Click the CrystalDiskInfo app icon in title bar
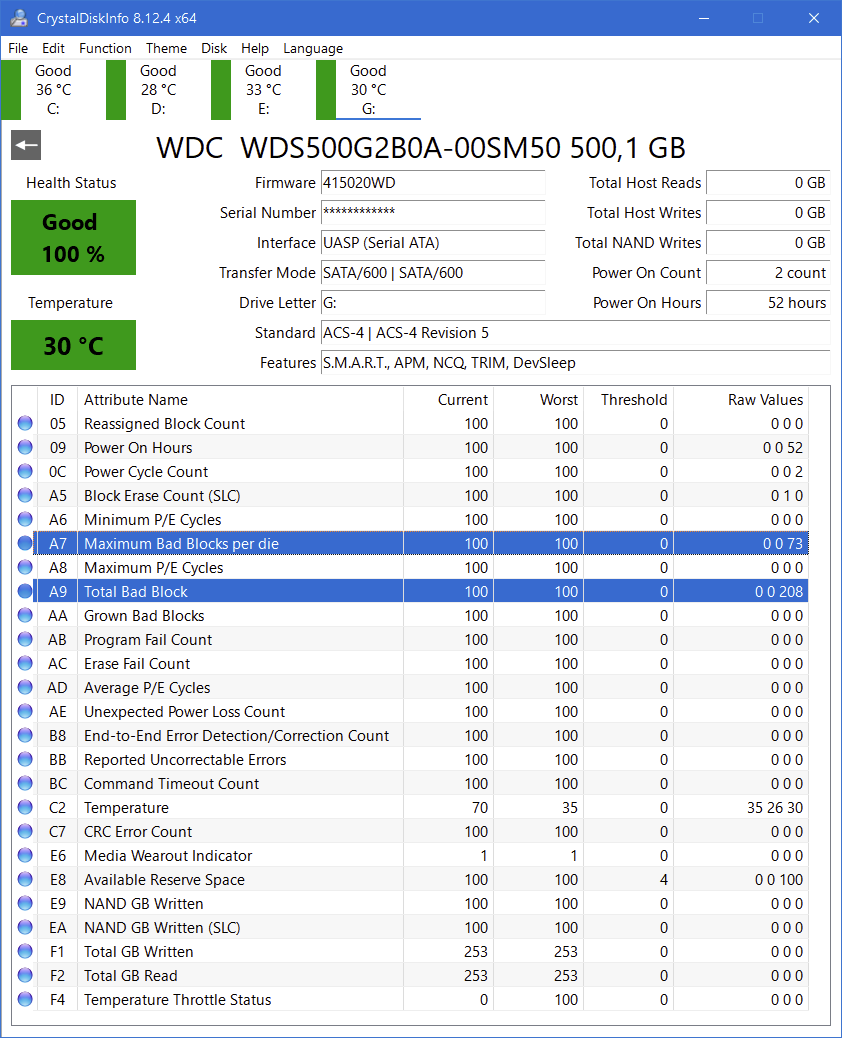The image size is (842, 1038). (x=18, y=18)
